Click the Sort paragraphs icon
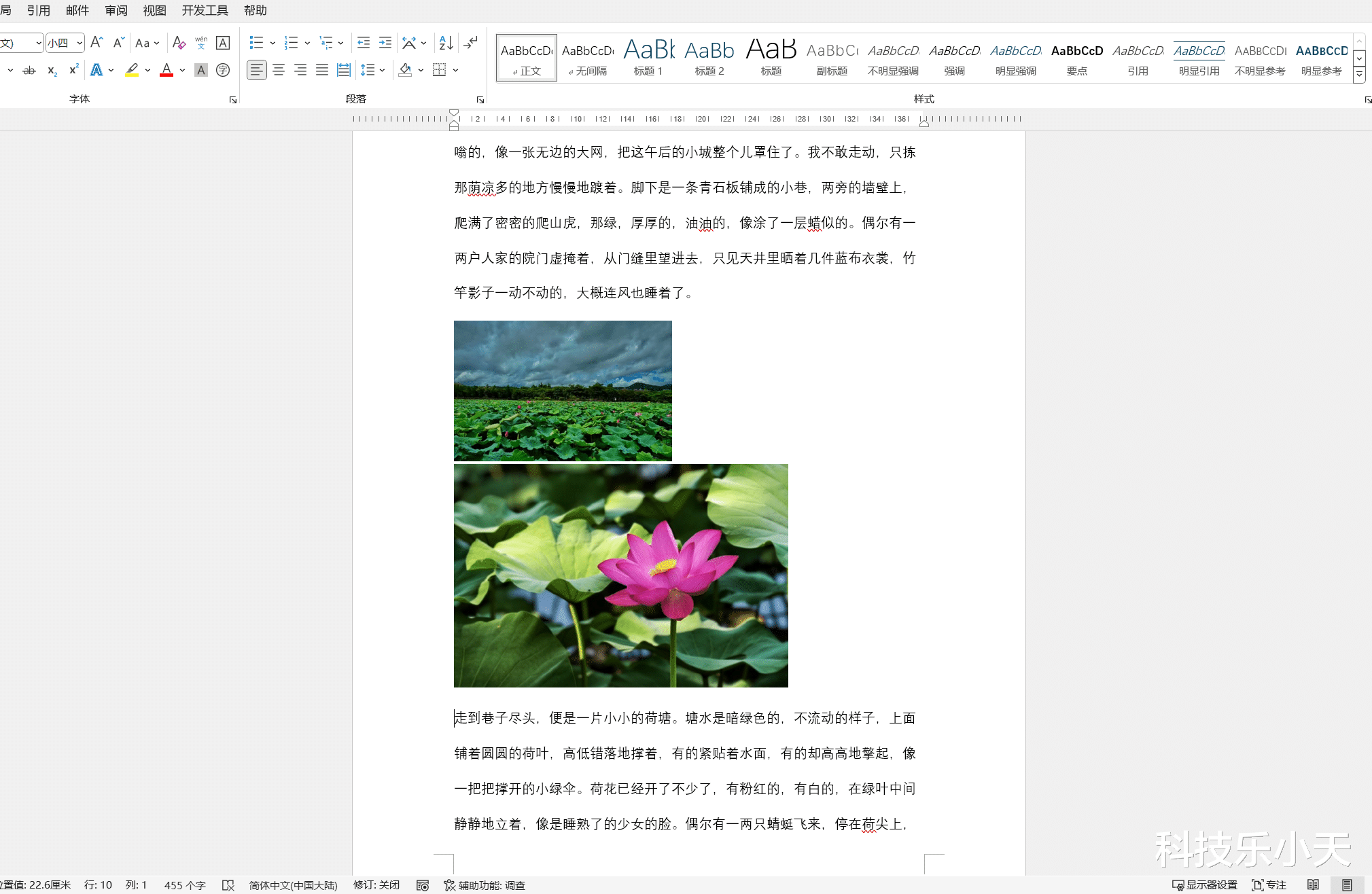The height and width of the screenshot is (894, 1372). tap(446, 43)
